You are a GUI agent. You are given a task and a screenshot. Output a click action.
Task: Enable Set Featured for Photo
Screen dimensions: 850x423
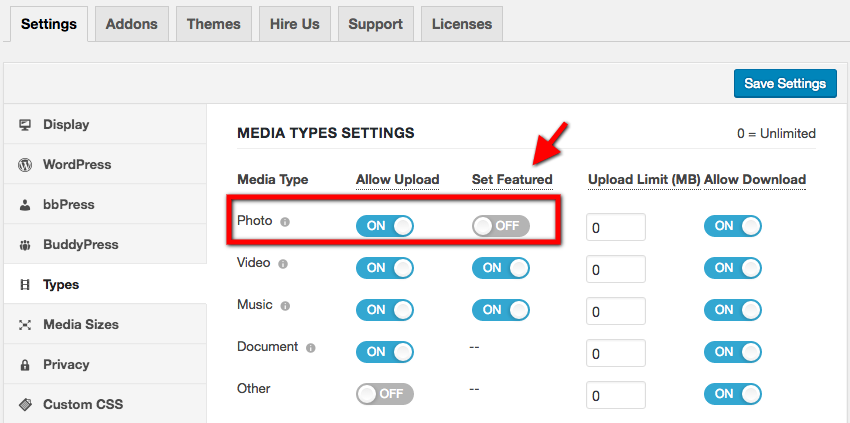pyautogui.click(x=500, y=226)
